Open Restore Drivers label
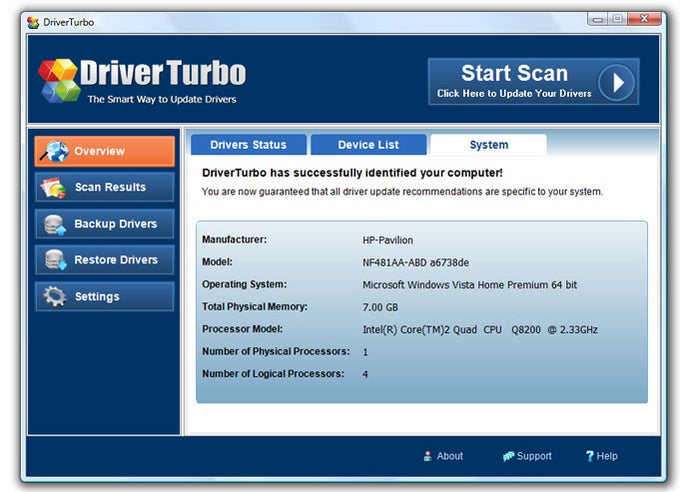The width and height of the screenshot is (680, 492). (116, 260)
